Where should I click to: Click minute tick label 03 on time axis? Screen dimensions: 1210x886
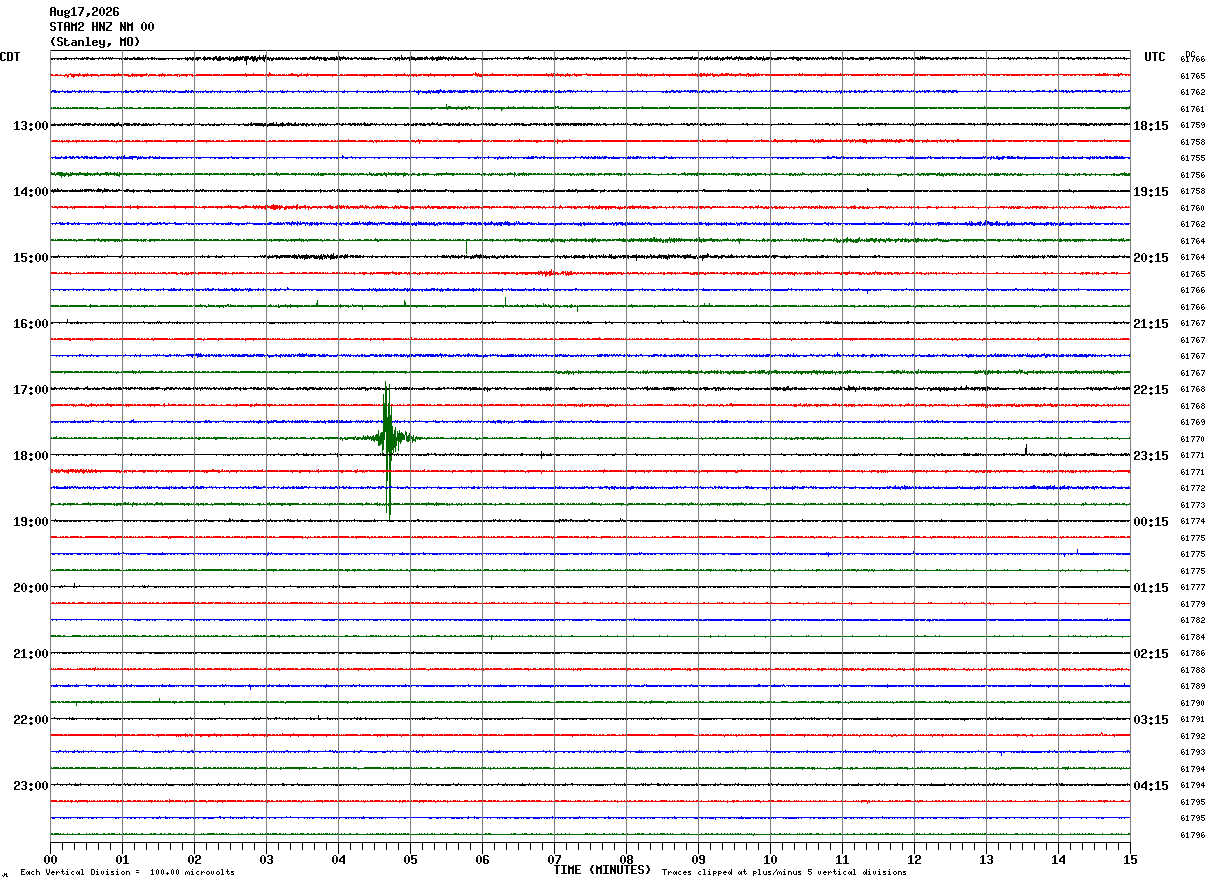pyautogui.click(x=267, y=860)
